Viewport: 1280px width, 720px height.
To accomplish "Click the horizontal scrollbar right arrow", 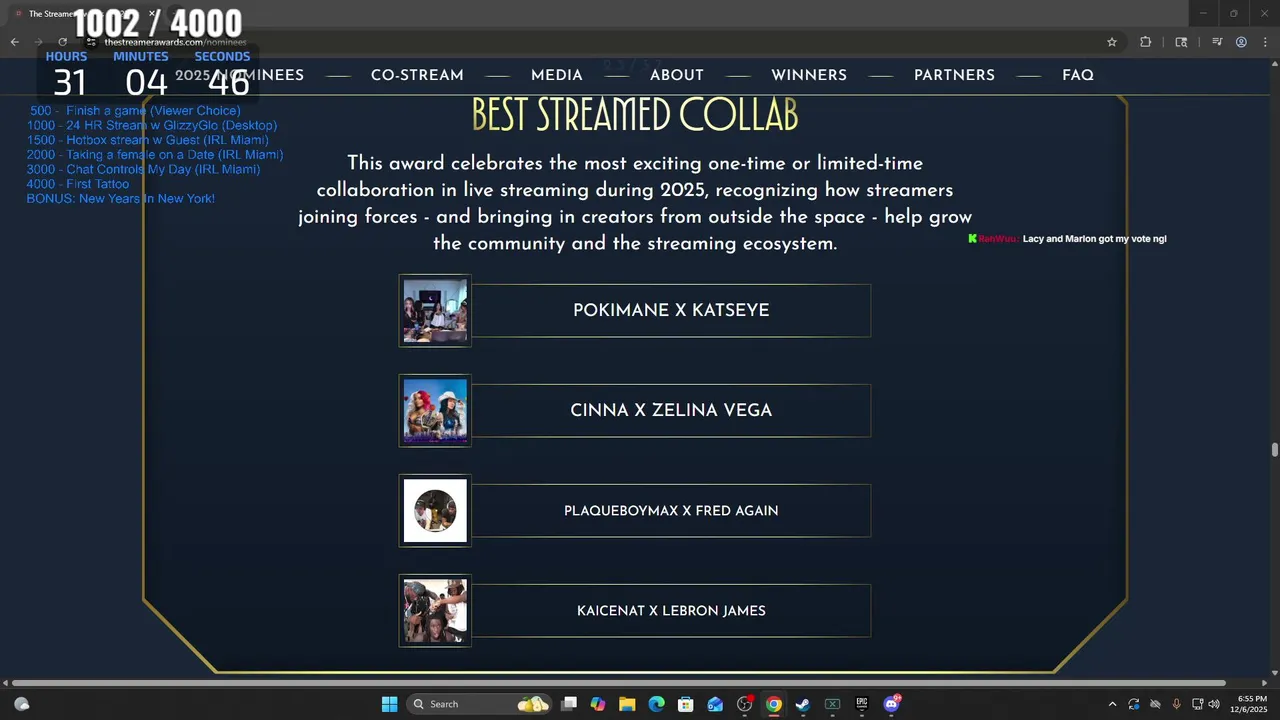I will coord(1265,683).
